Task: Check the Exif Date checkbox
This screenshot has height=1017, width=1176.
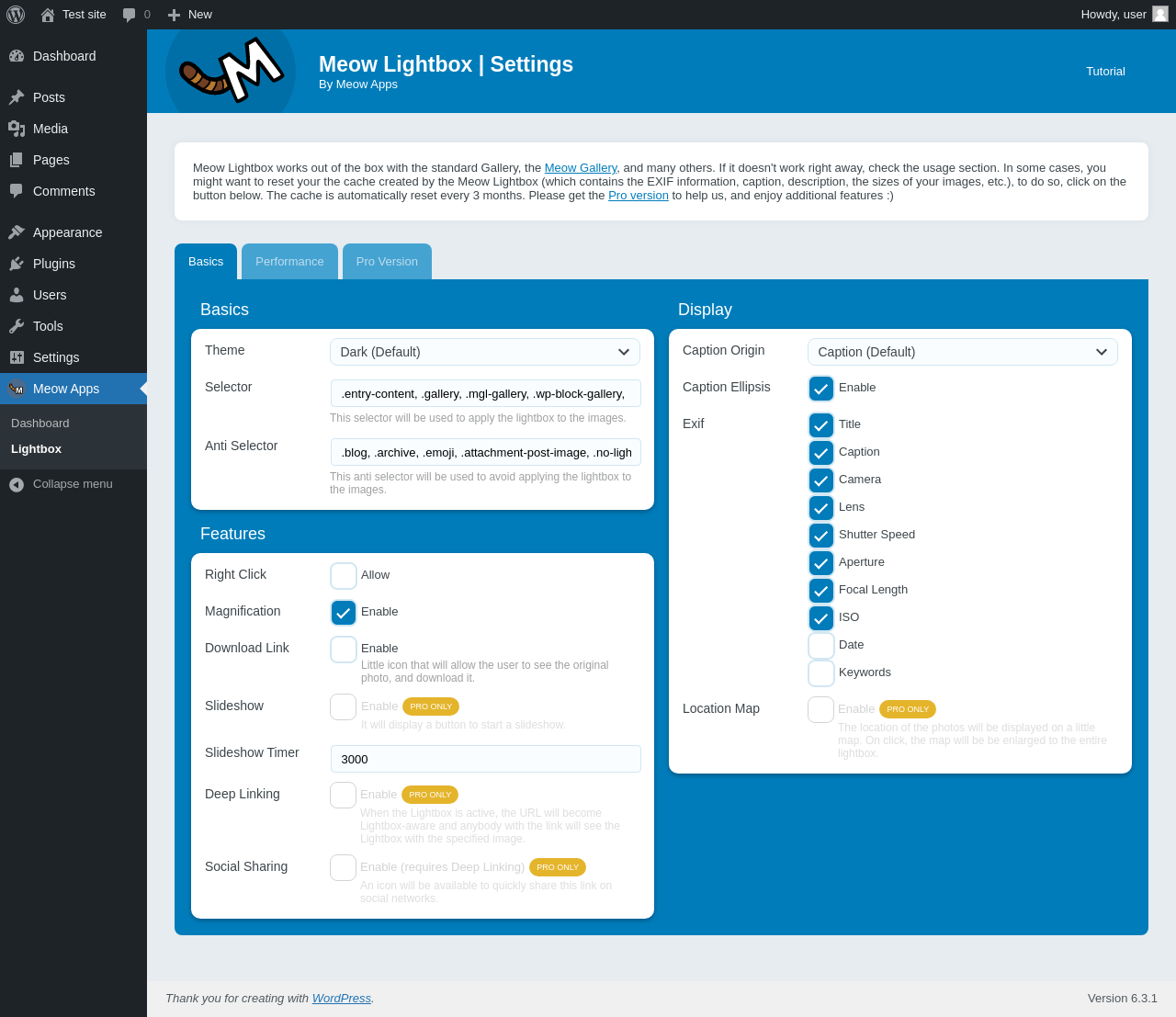Action: pyautogui.click(x=821, y=646)
